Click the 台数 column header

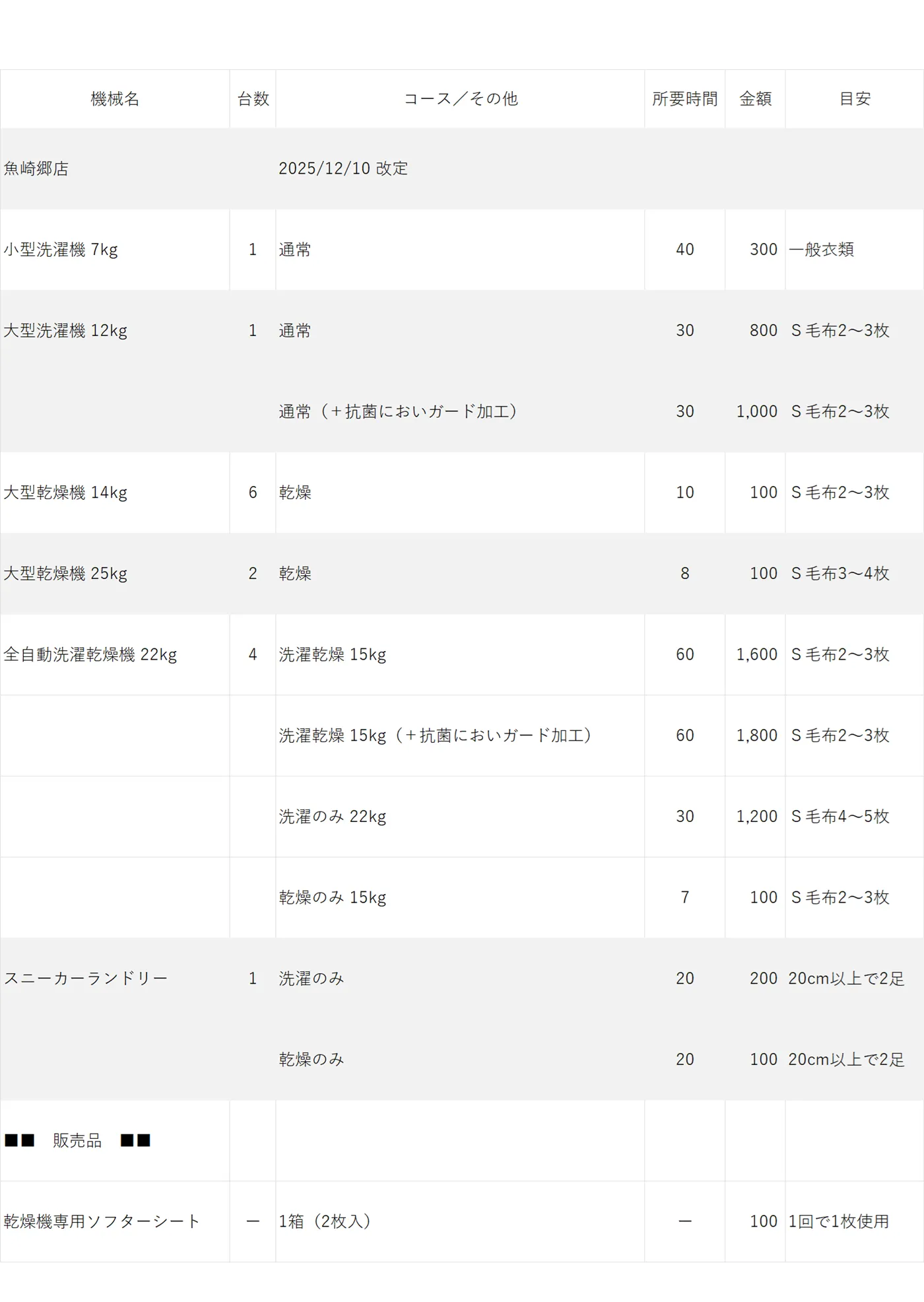[253, 99]
